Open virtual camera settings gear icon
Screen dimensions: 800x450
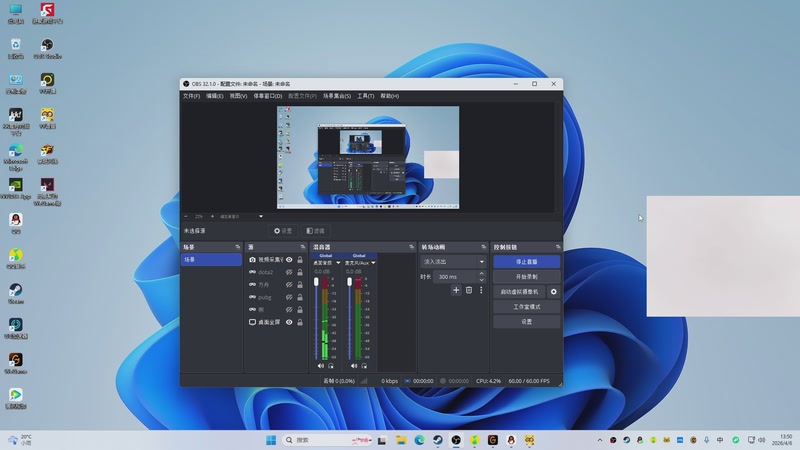coord(554,292)
